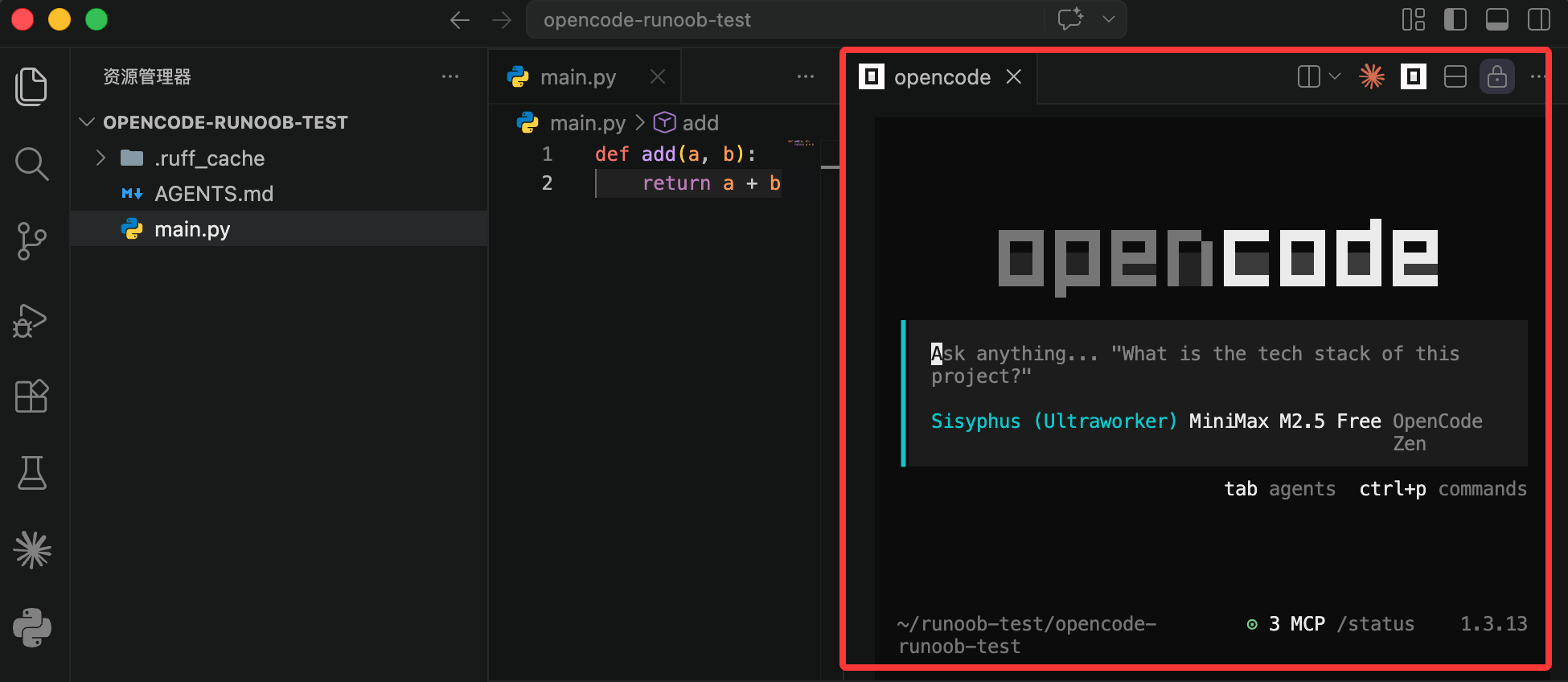Click the '3 MCP' status indicator
This screenshot has width=1568, height=682.
pos(1286,623)
